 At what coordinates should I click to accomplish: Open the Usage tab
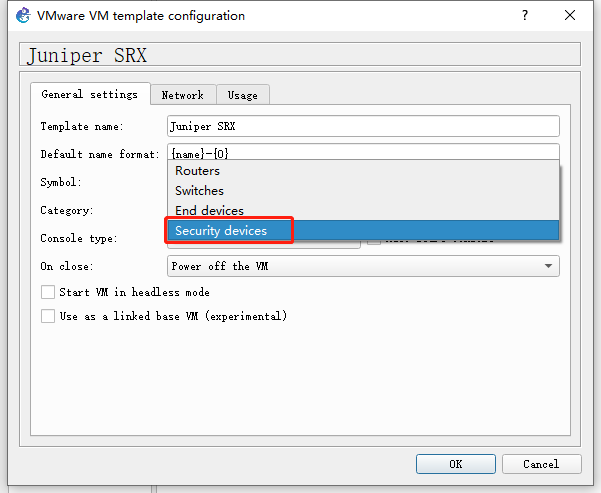pos(243,95)
